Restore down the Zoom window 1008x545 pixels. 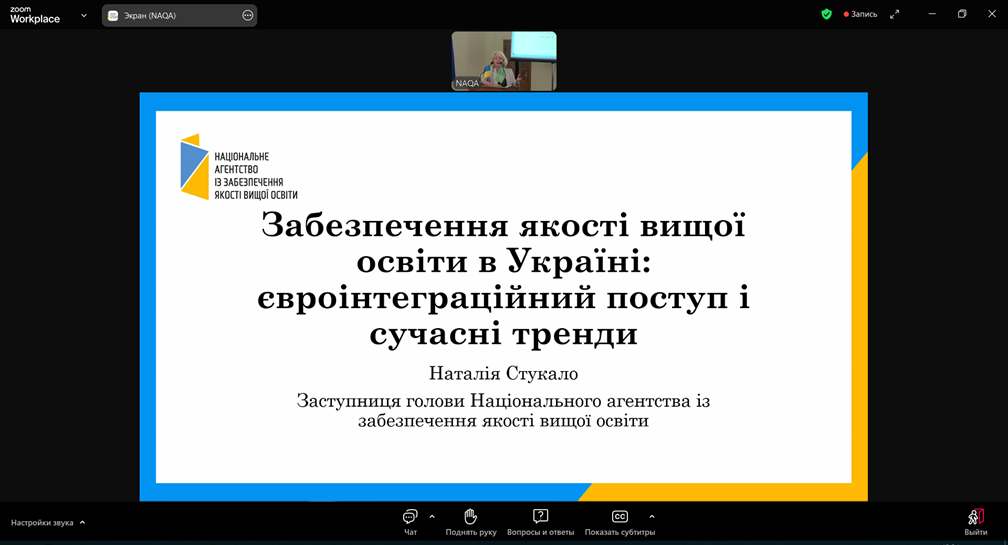click(x=962, y=13)
